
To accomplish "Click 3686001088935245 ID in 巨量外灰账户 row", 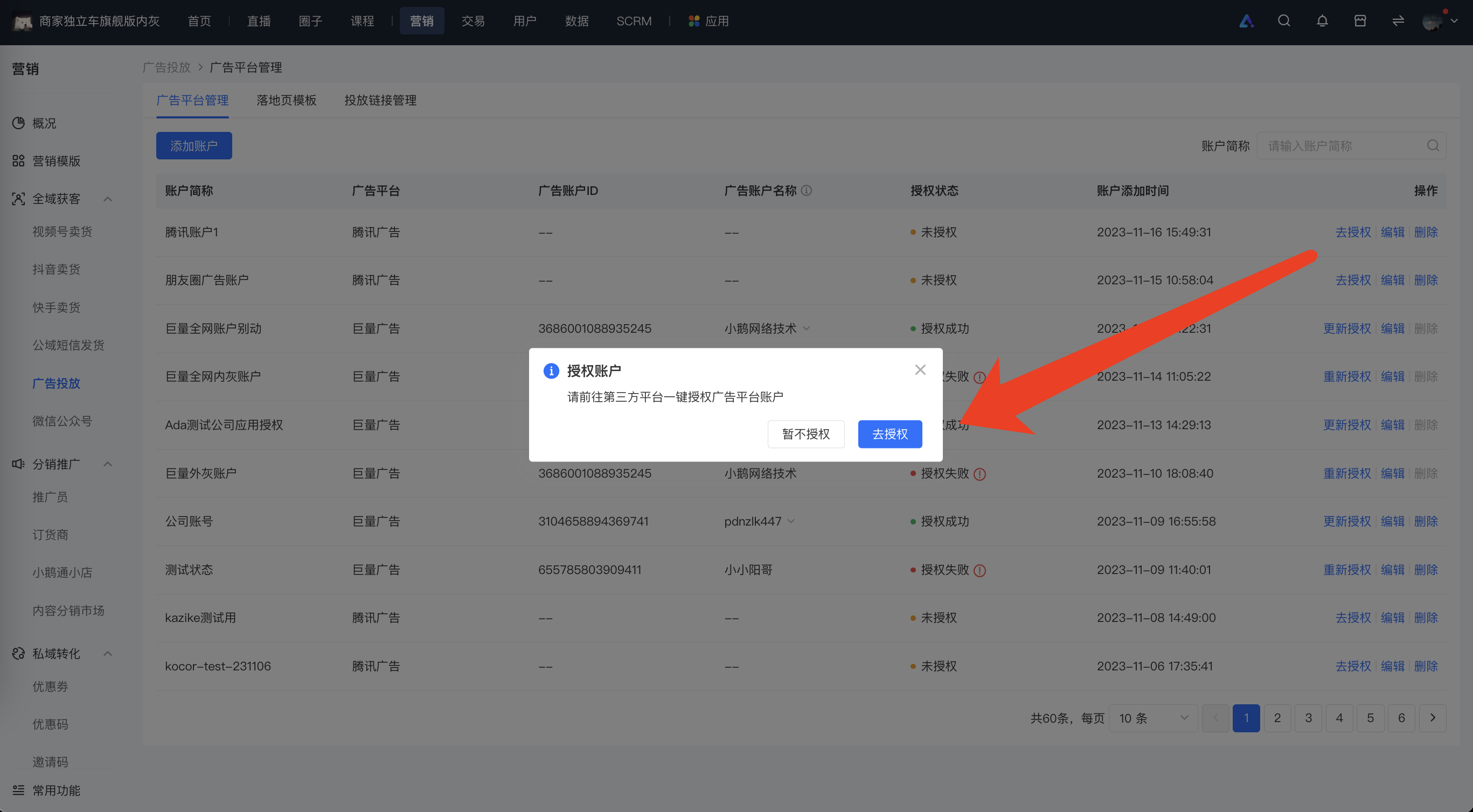I will pyautogui.click(x=595, y=473).
